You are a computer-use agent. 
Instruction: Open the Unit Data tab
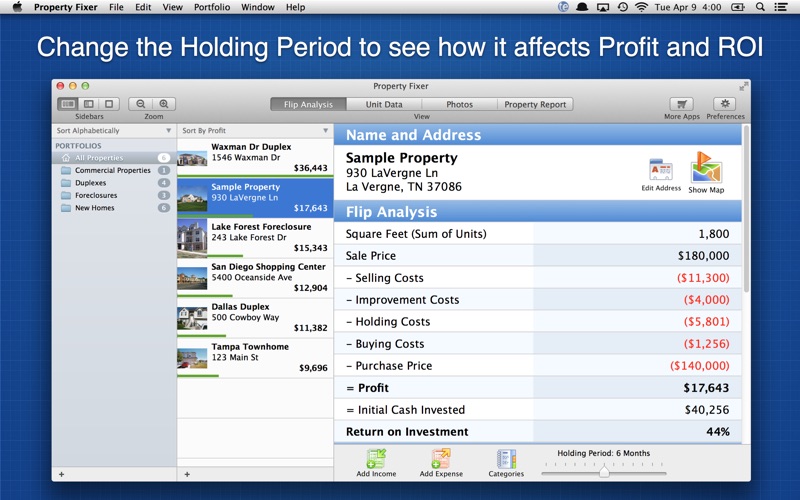coord(384,104)
